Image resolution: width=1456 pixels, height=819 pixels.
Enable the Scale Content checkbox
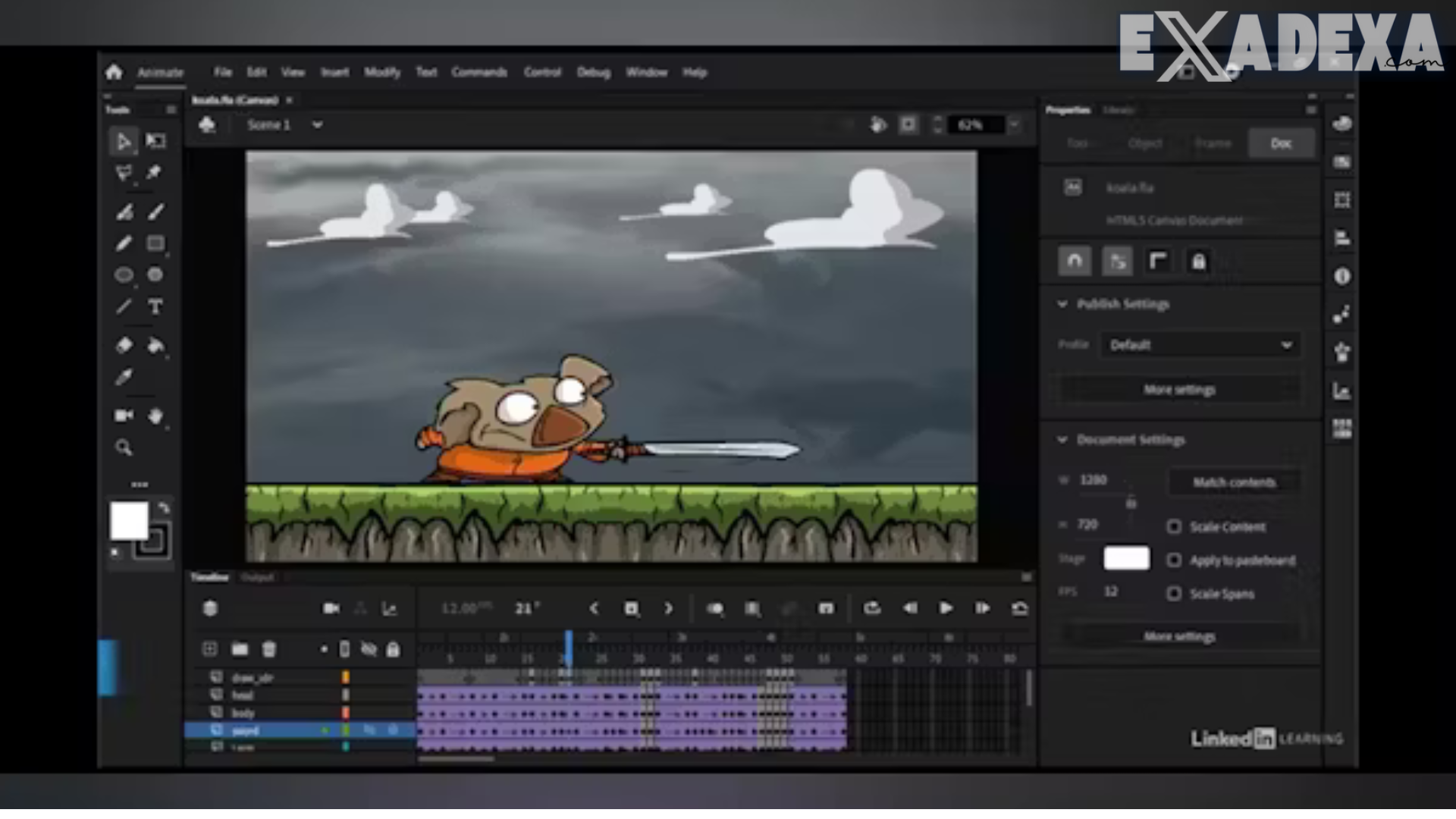pos(1174,527)
